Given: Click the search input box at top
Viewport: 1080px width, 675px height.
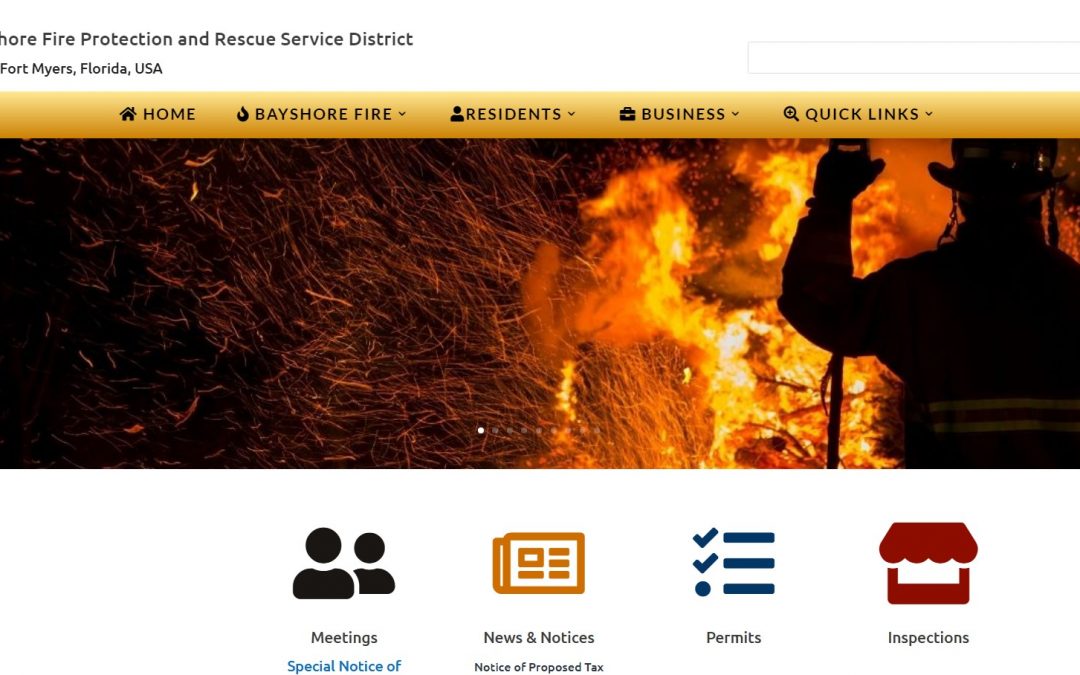Looking at the screenshot, I should [913, 58].
